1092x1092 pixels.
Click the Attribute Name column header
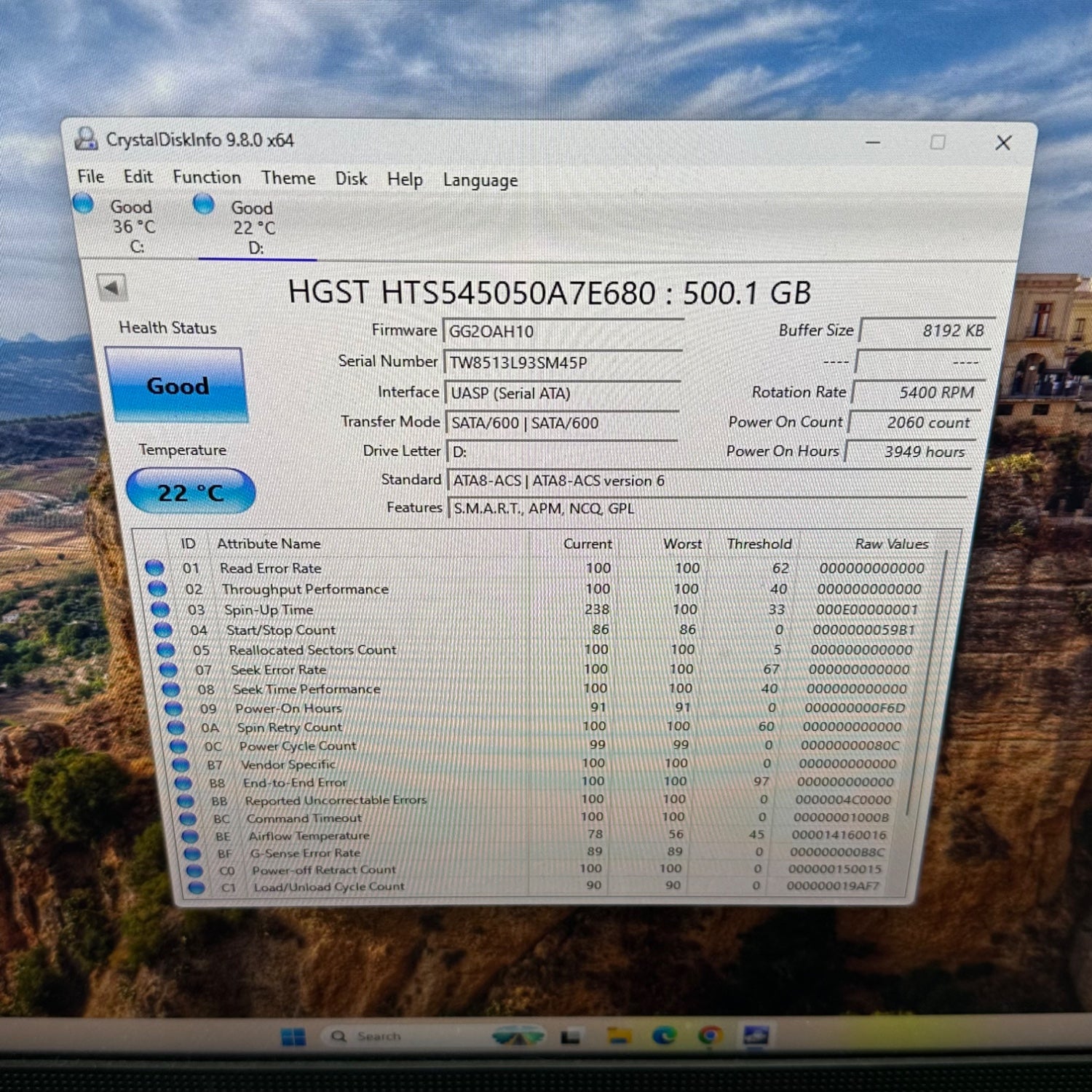point(269,544)
